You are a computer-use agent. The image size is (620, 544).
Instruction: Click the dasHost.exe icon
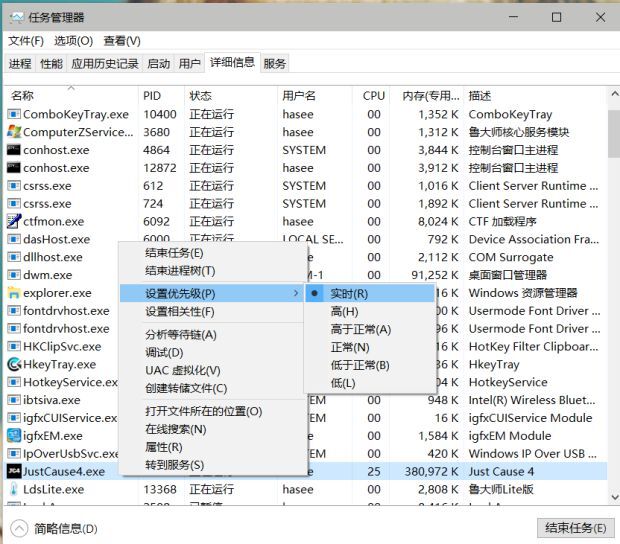click(x=14, y=239)
